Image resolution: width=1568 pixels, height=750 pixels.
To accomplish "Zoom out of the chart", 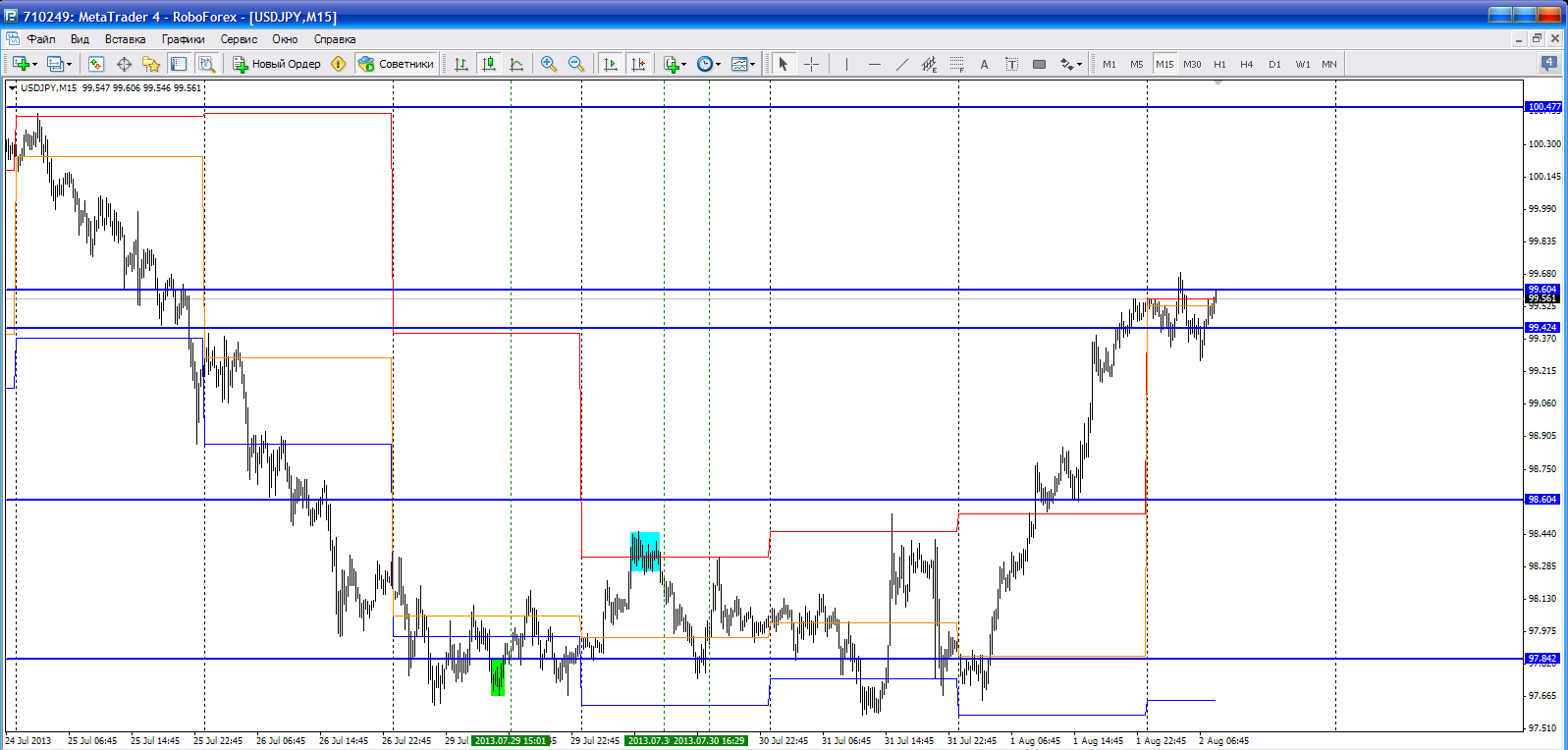I will pyautogui.click(x=576, y=64).
